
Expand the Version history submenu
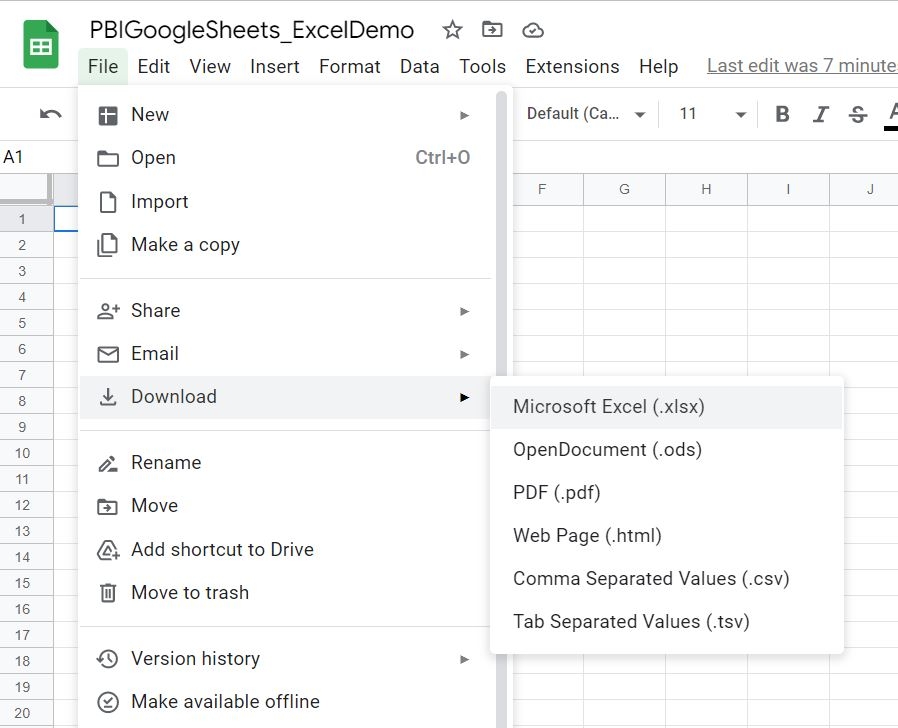tap(195, 659)
